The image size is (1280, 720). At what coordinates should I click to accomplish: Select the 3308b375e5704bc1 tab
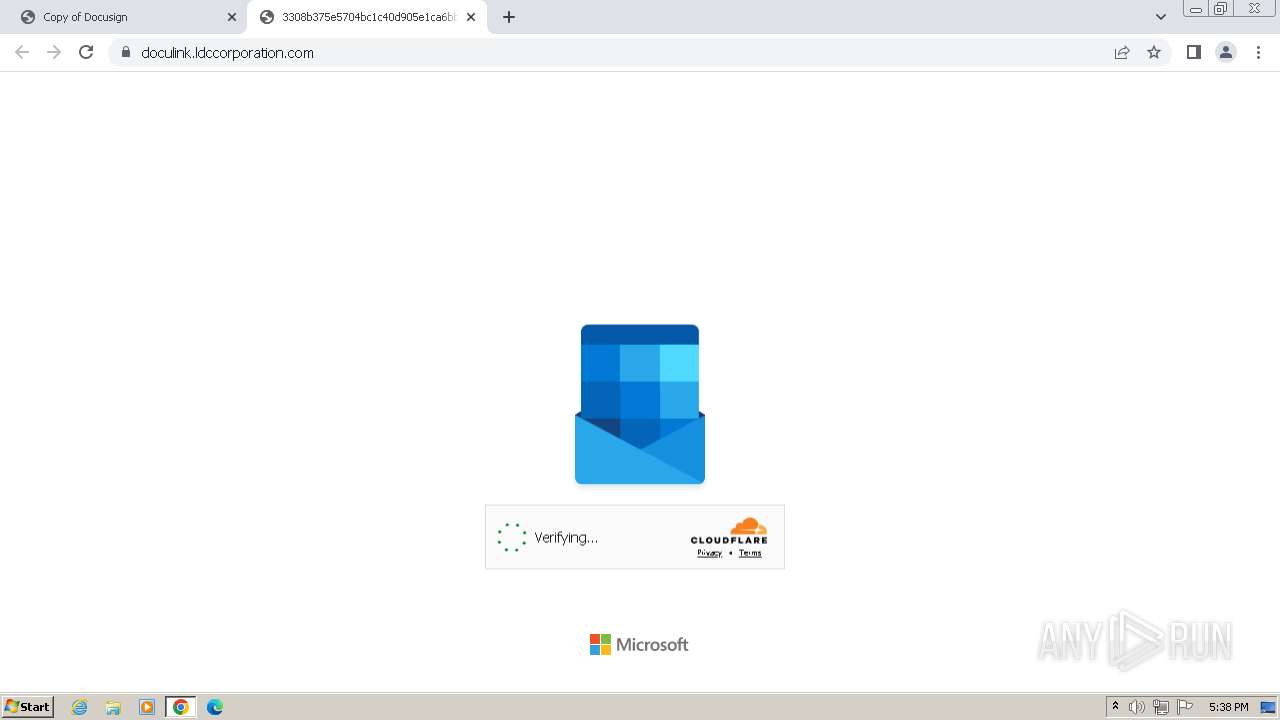point(367,17)
